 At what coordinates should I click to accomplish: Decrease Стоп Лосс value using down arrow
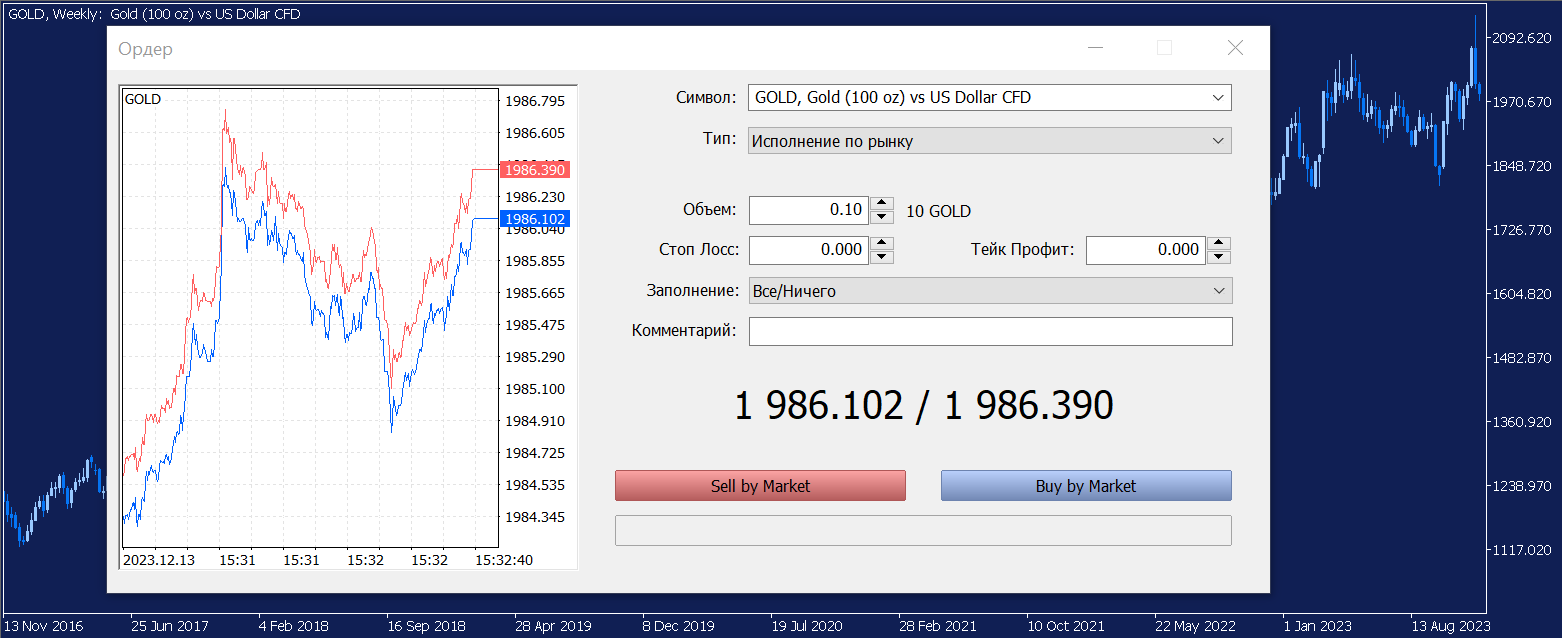(881, 257)
